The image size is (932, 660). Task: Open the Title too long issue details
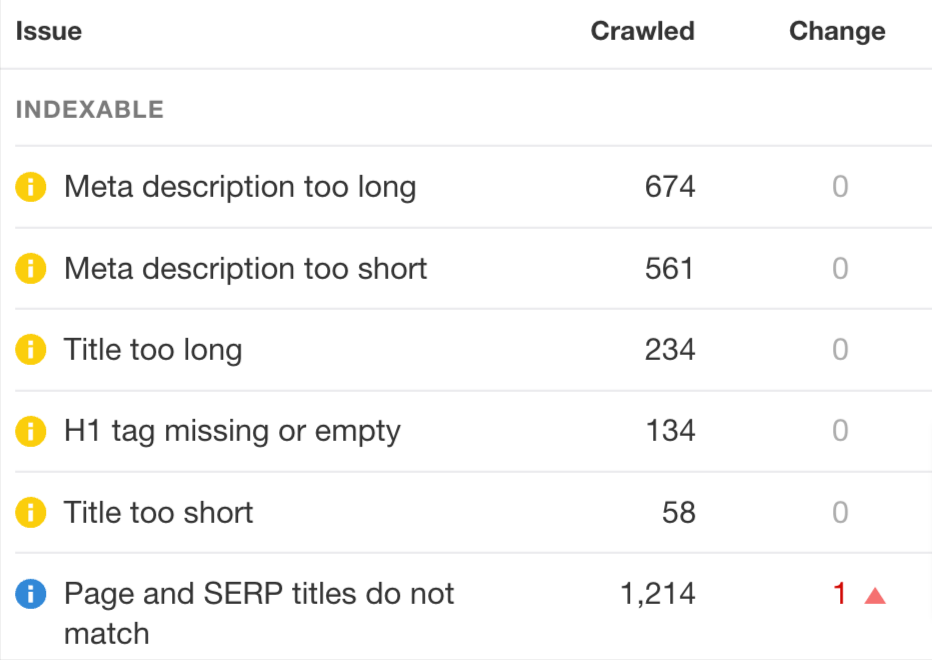point(152,349)
